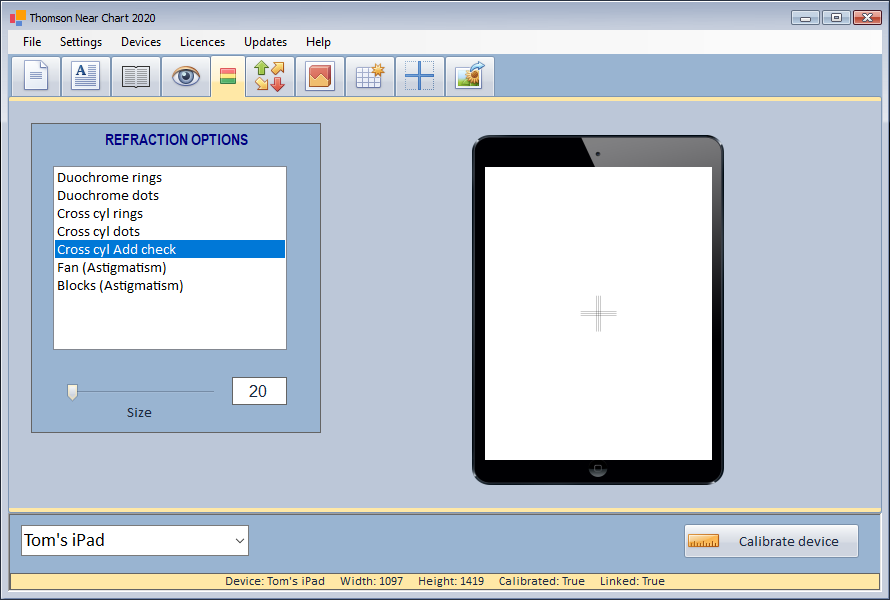Click the Calibrate device button

pyautogui.click(x=771, y=541)
